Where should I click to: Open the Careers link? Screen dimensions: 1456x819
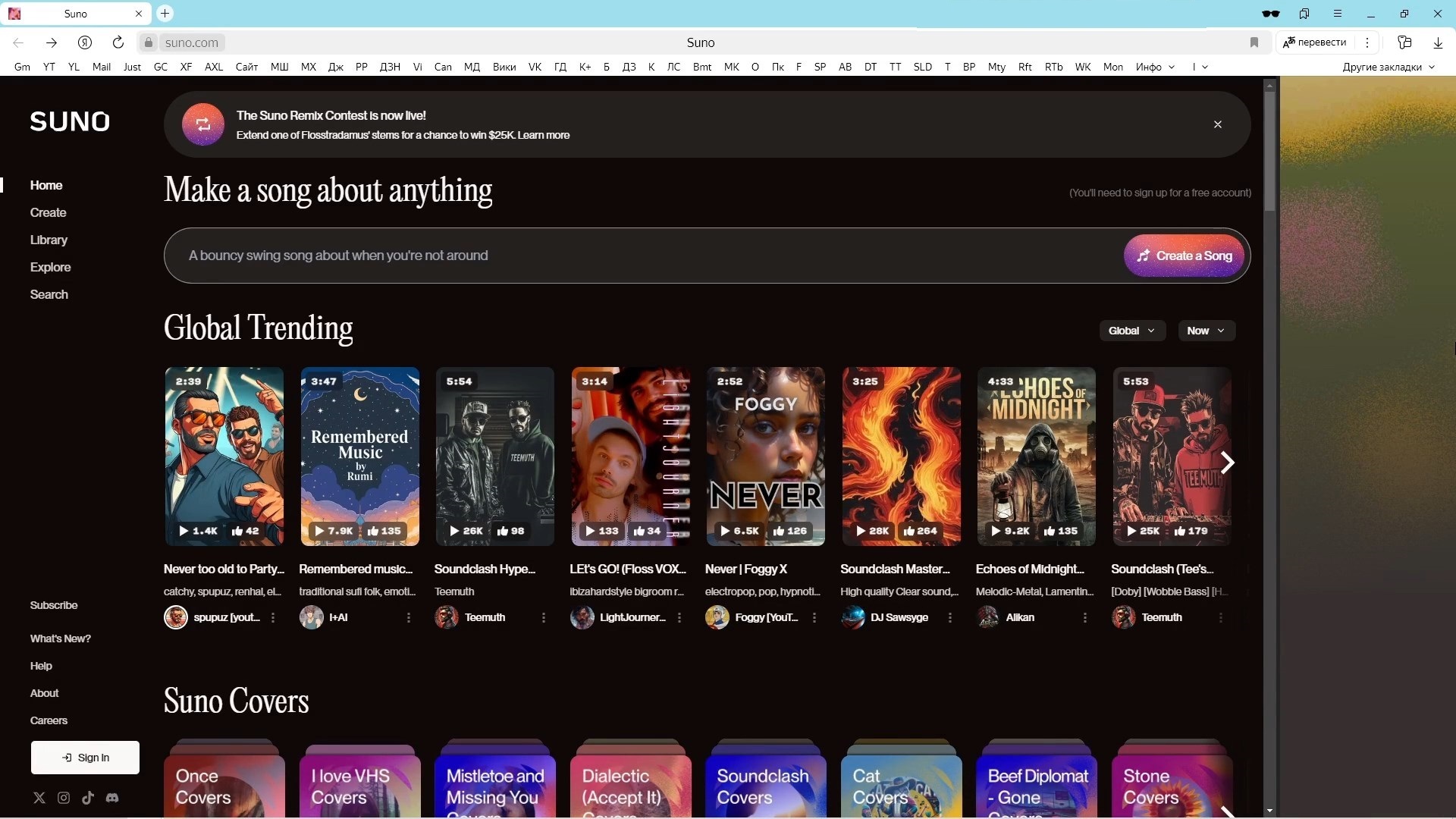[x=49, y=720]
